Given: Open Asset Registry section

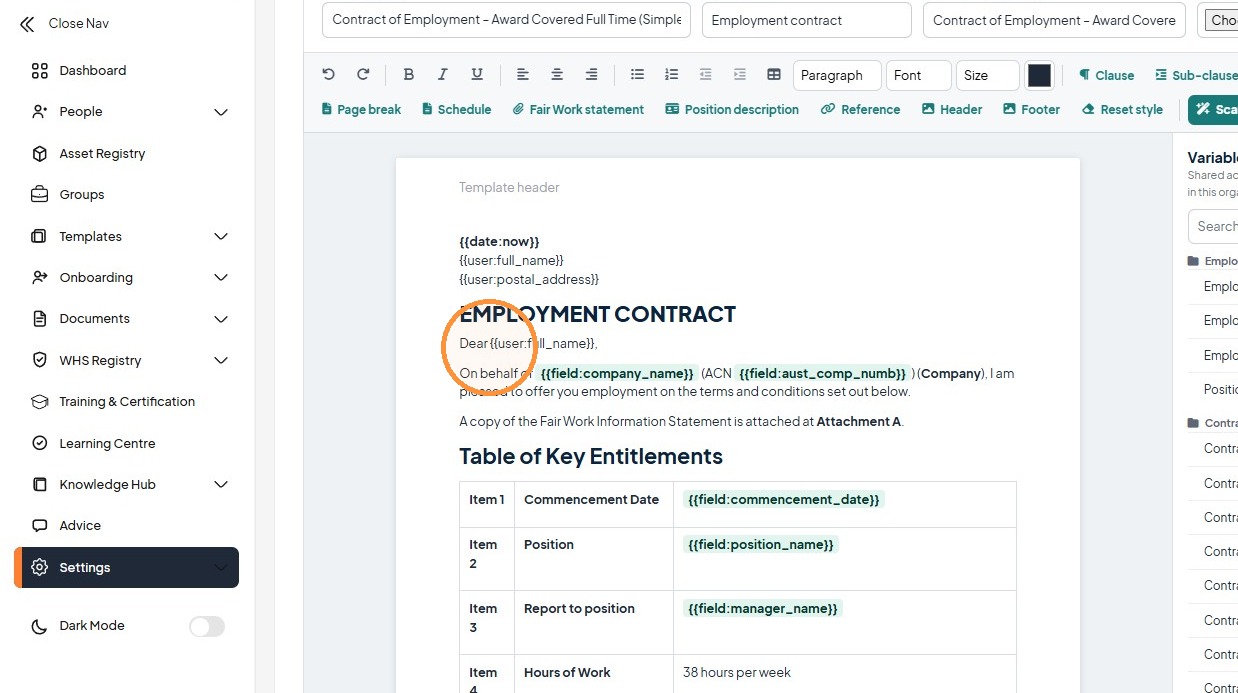Looking at the screenshot, I should coord(102,154).
